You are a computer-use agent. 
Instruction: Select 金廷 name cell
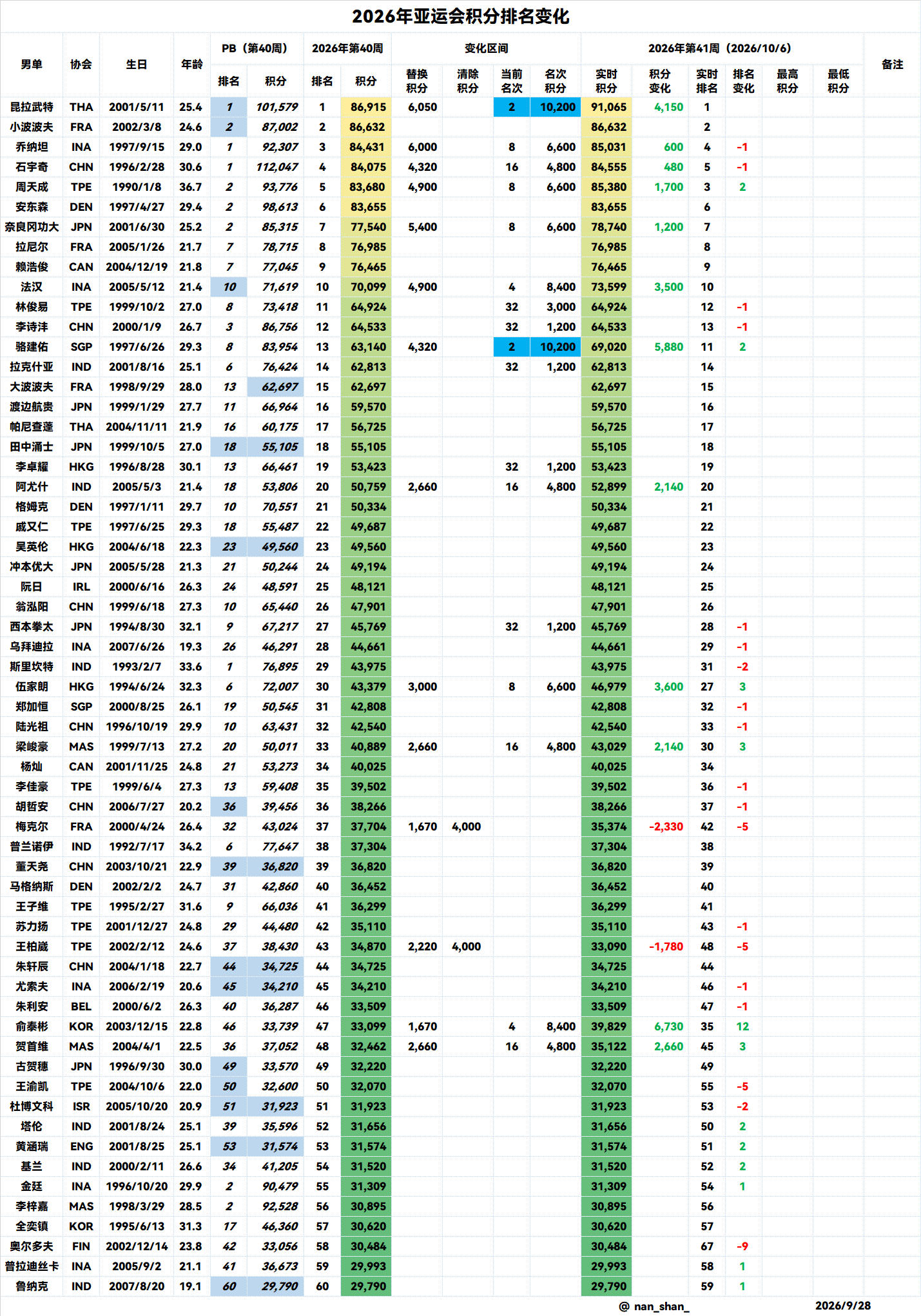32,1186
